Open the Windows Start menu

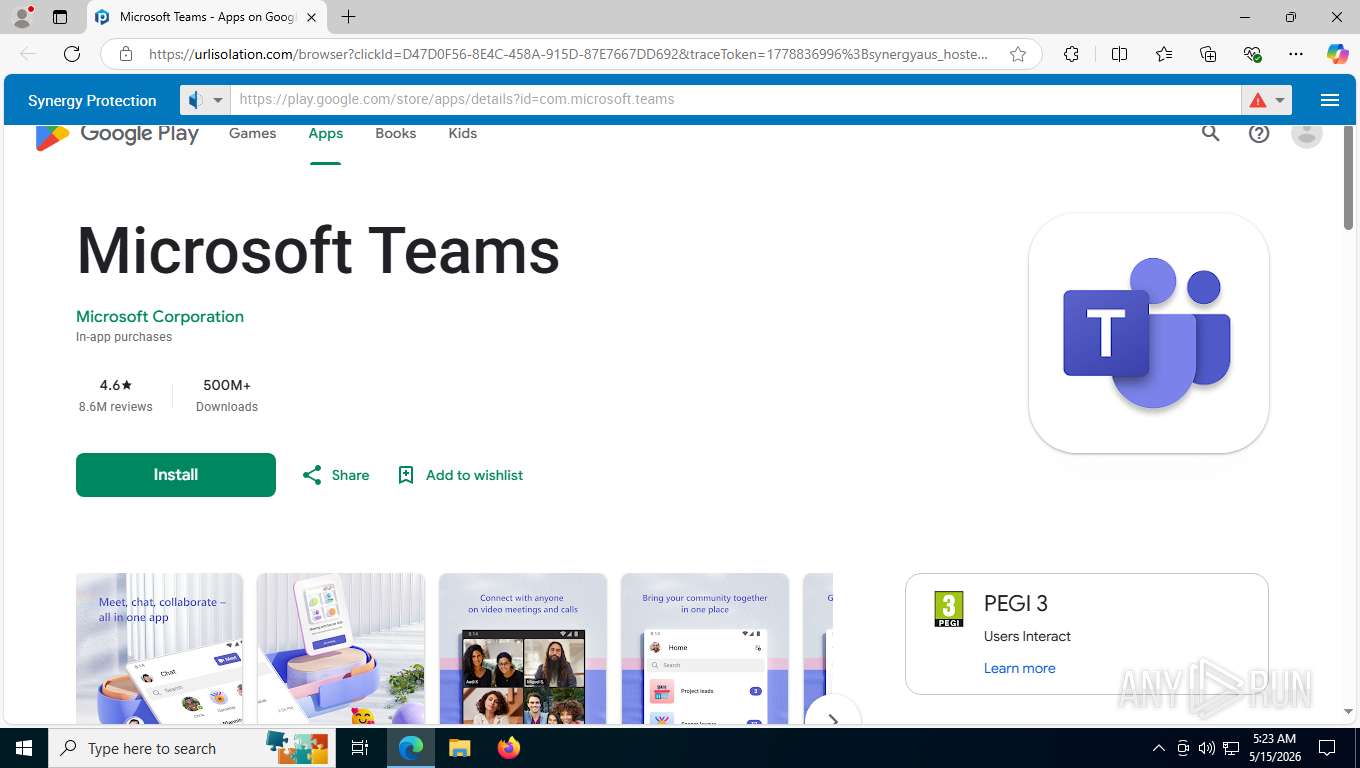[23, 748]
